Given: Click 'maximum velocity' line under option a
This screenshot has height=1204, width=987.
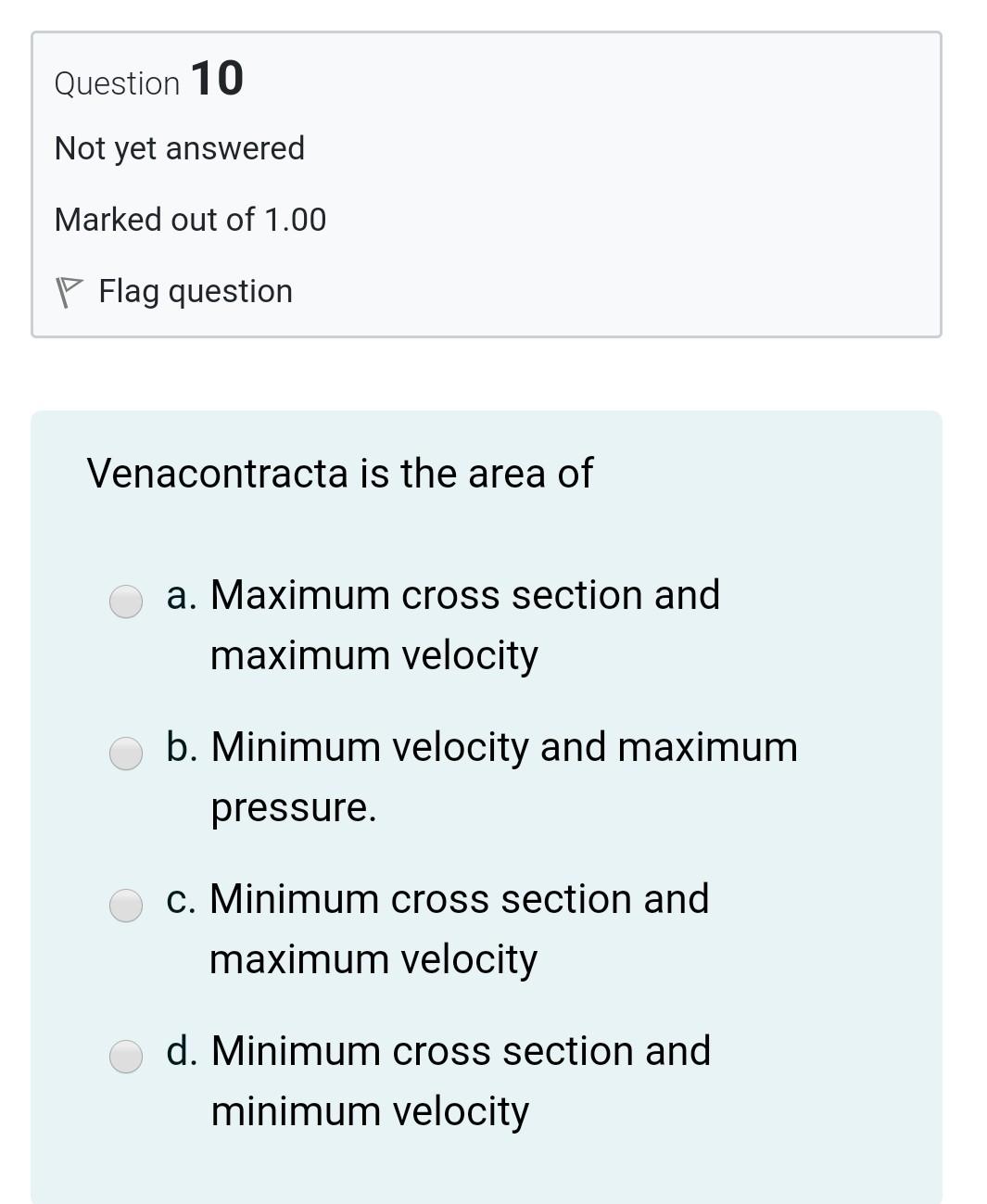Looking at the screenshot, I should (x=374, y=655).
